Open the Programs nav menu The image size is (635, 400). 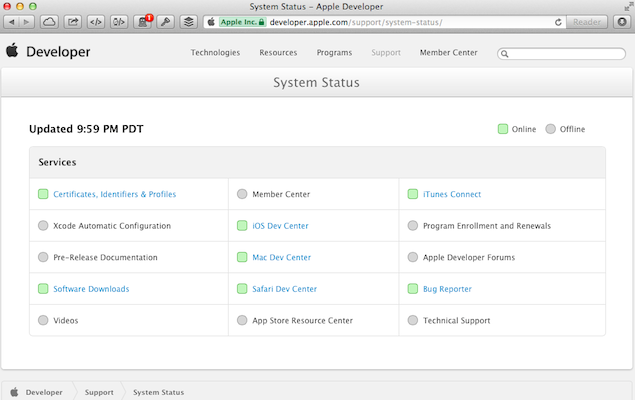tap(335, 53)
